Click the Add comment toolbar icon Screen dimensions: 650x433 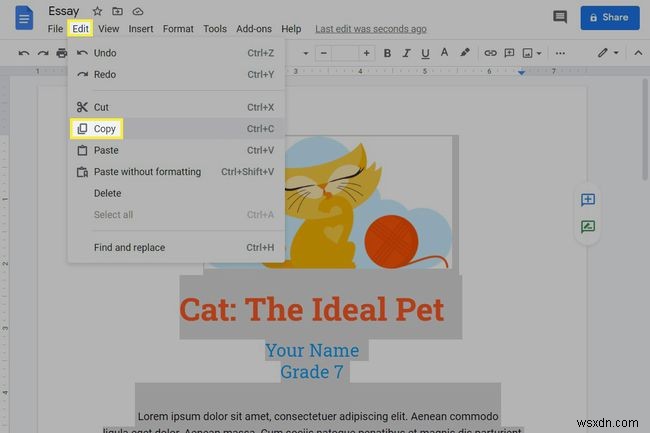coord(509,53)
